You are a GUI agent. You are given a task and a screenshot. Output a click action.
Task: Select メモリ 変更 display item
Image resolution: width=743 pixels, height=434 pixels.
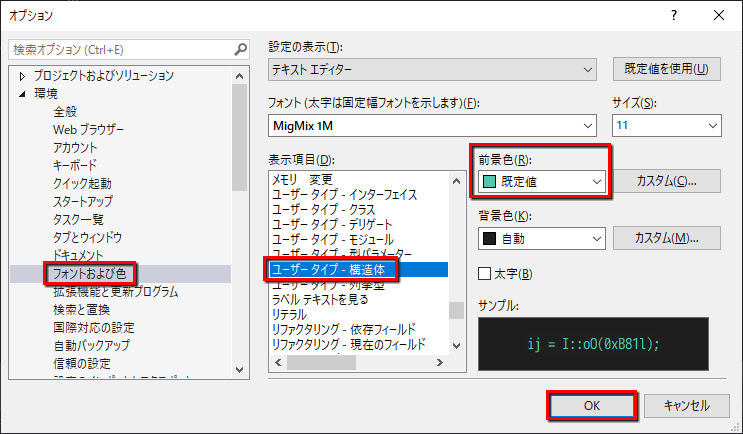click(x=302, y=180)
